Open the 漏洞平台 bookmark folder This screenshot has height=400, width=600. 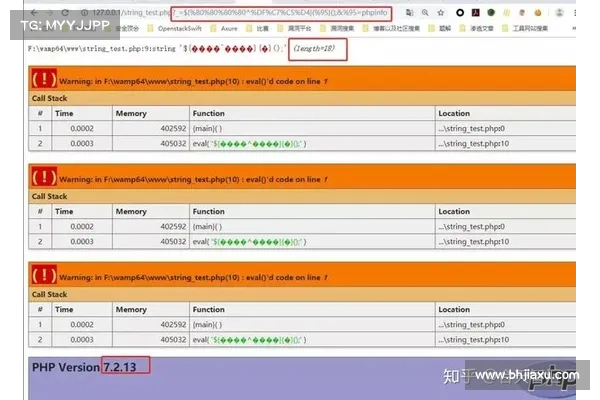(x=295, y=28)
